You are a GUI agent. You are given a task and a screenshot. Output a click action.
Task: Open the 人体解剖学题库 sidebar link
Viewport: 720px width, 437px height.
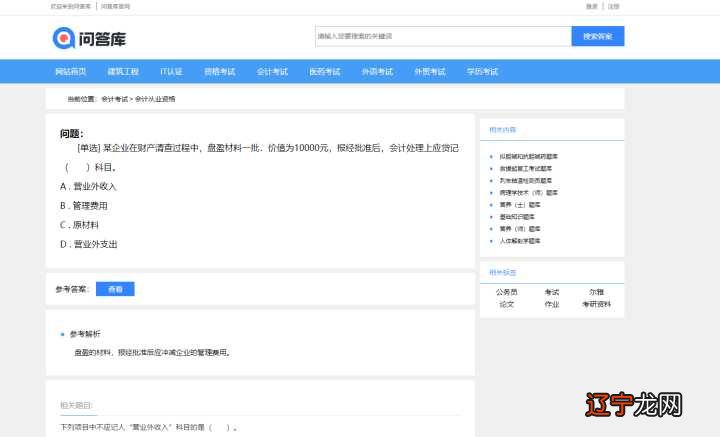point(520,241)
